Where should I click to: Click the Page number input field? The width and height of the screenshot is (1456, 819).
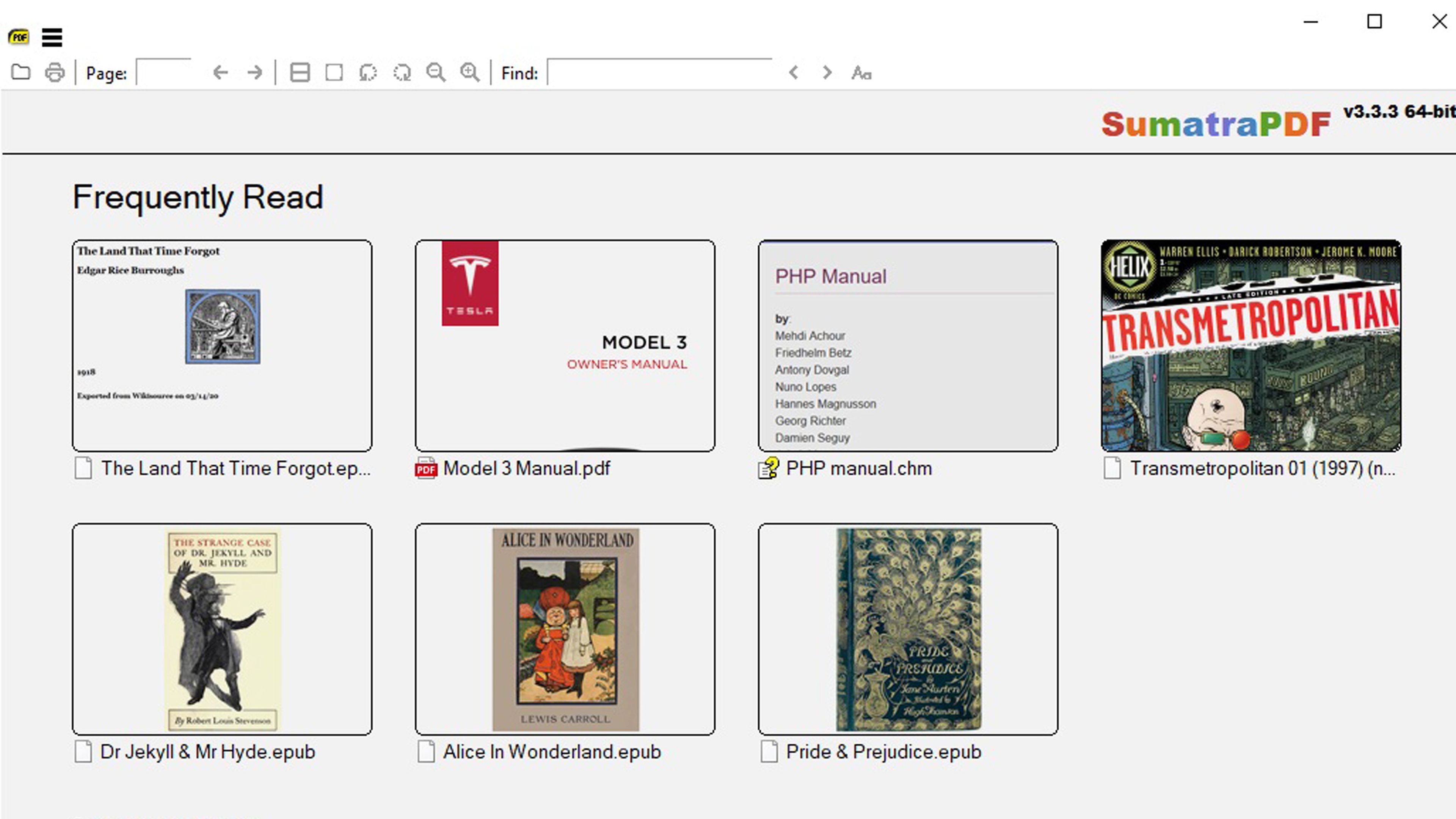tap(165, 73)
